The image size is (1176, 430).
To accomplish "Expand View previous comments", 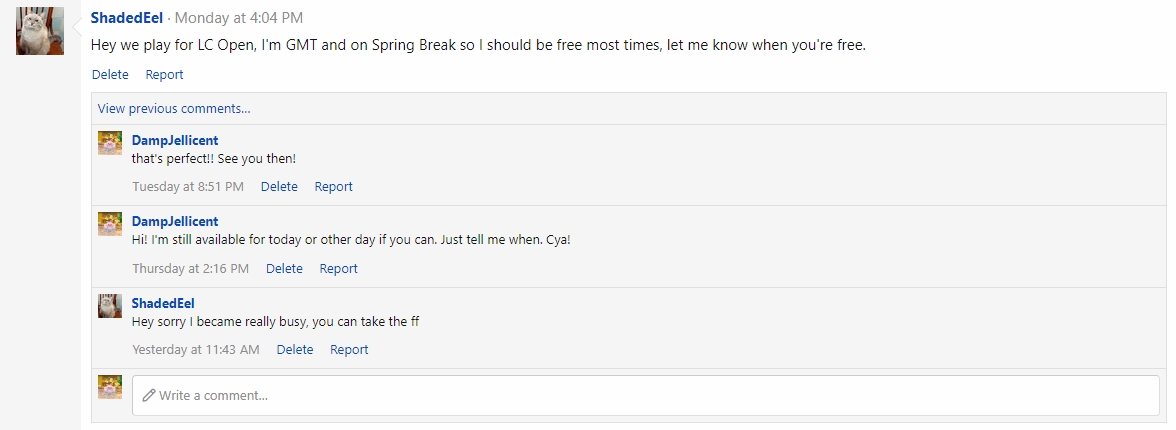I will [174, 108].
